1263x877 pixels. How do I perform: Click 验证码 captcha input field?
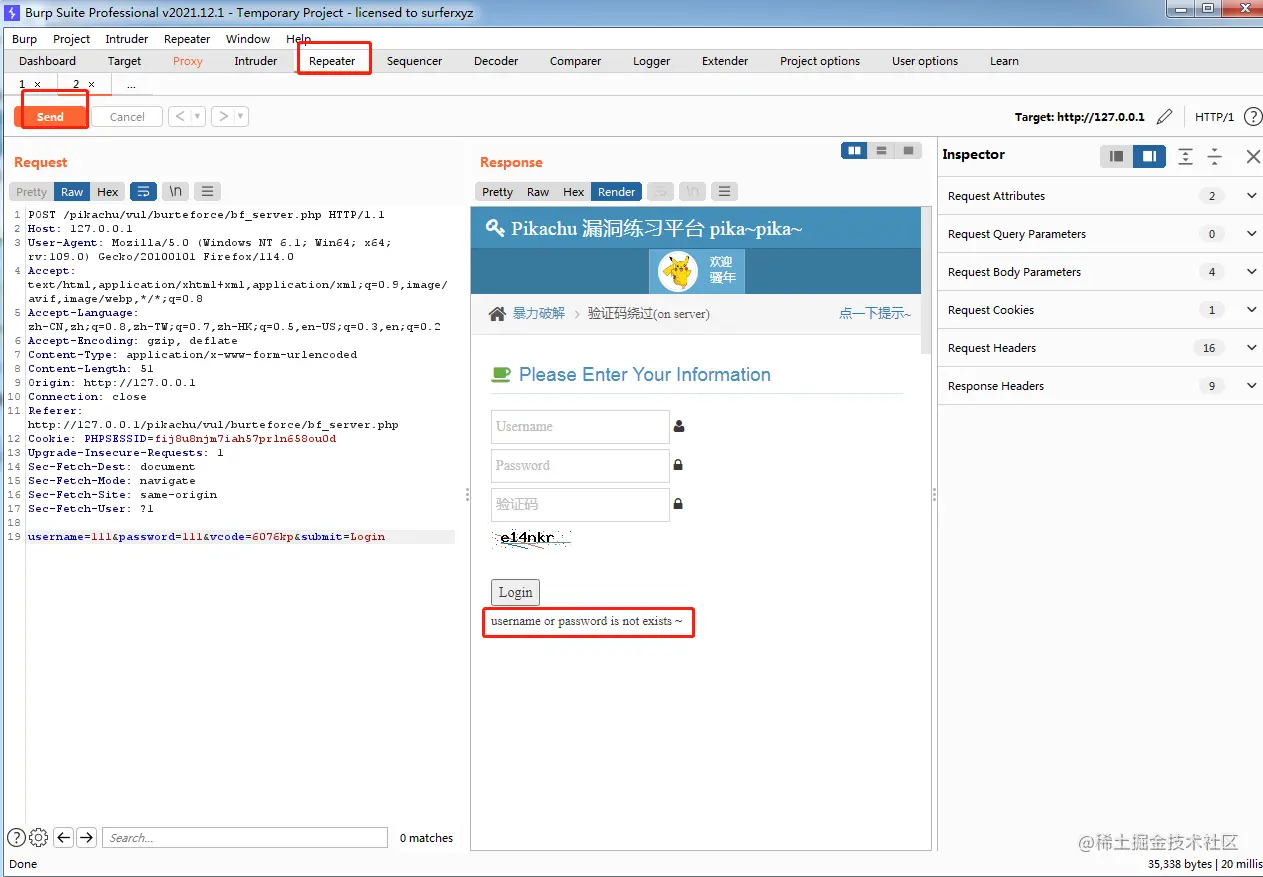click(580, 504)
